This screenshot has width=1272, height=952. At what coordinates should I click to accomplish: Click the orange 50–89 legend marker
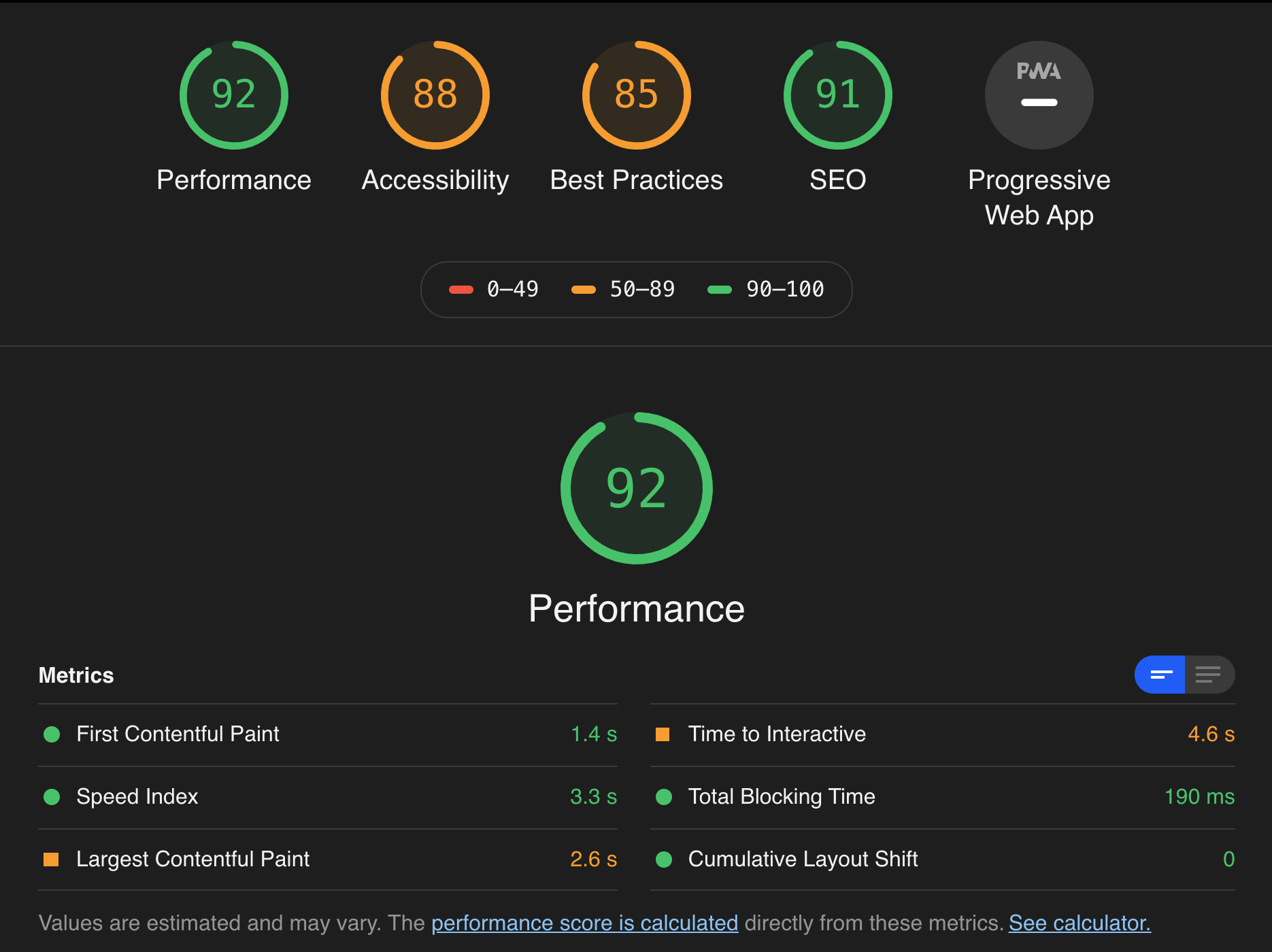[584, 290]
